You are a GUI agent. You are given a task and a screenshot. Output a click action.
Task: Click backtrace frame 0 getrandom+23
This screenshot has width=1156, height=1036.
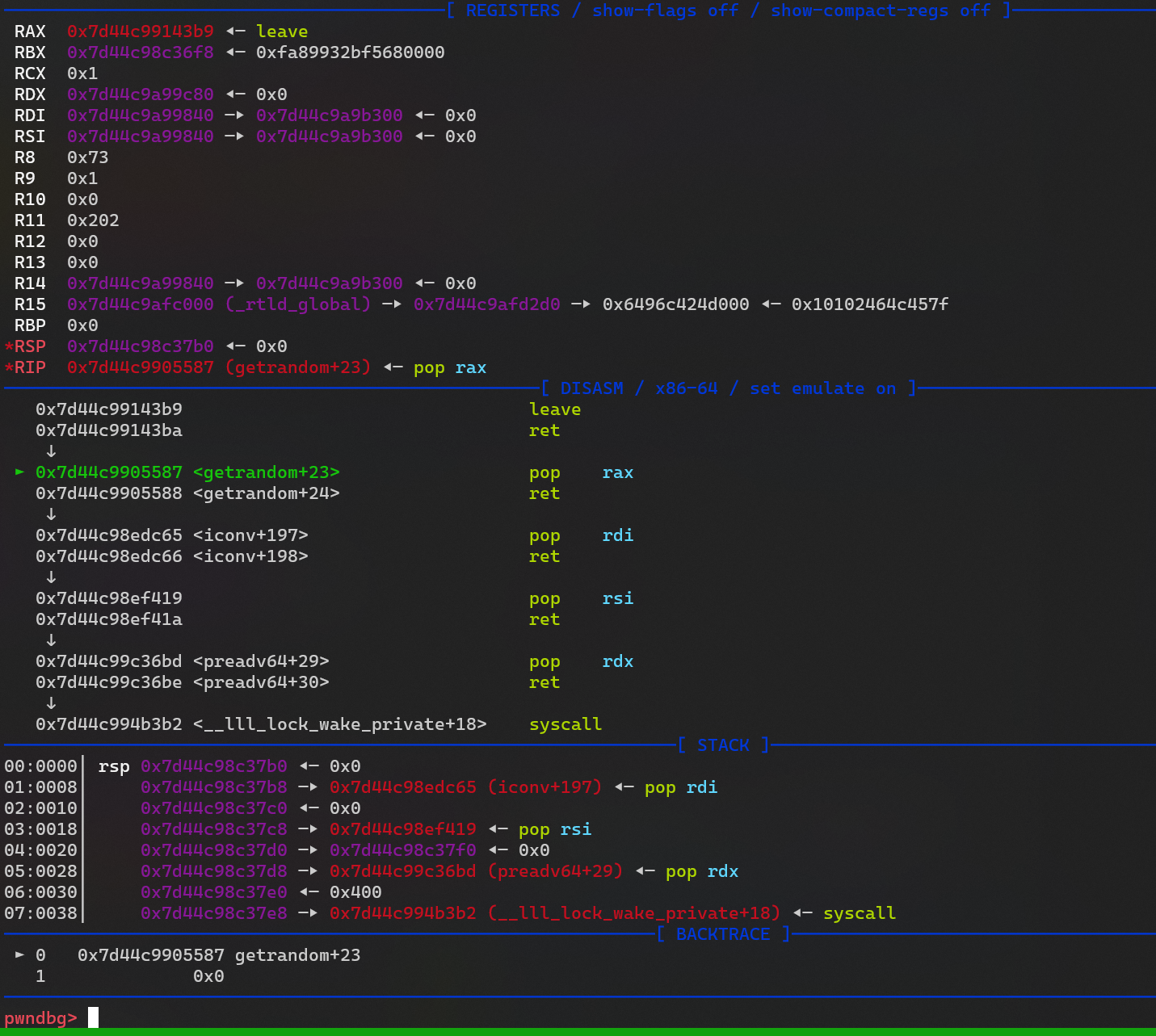pyautogui.click(x=298, y=955)
